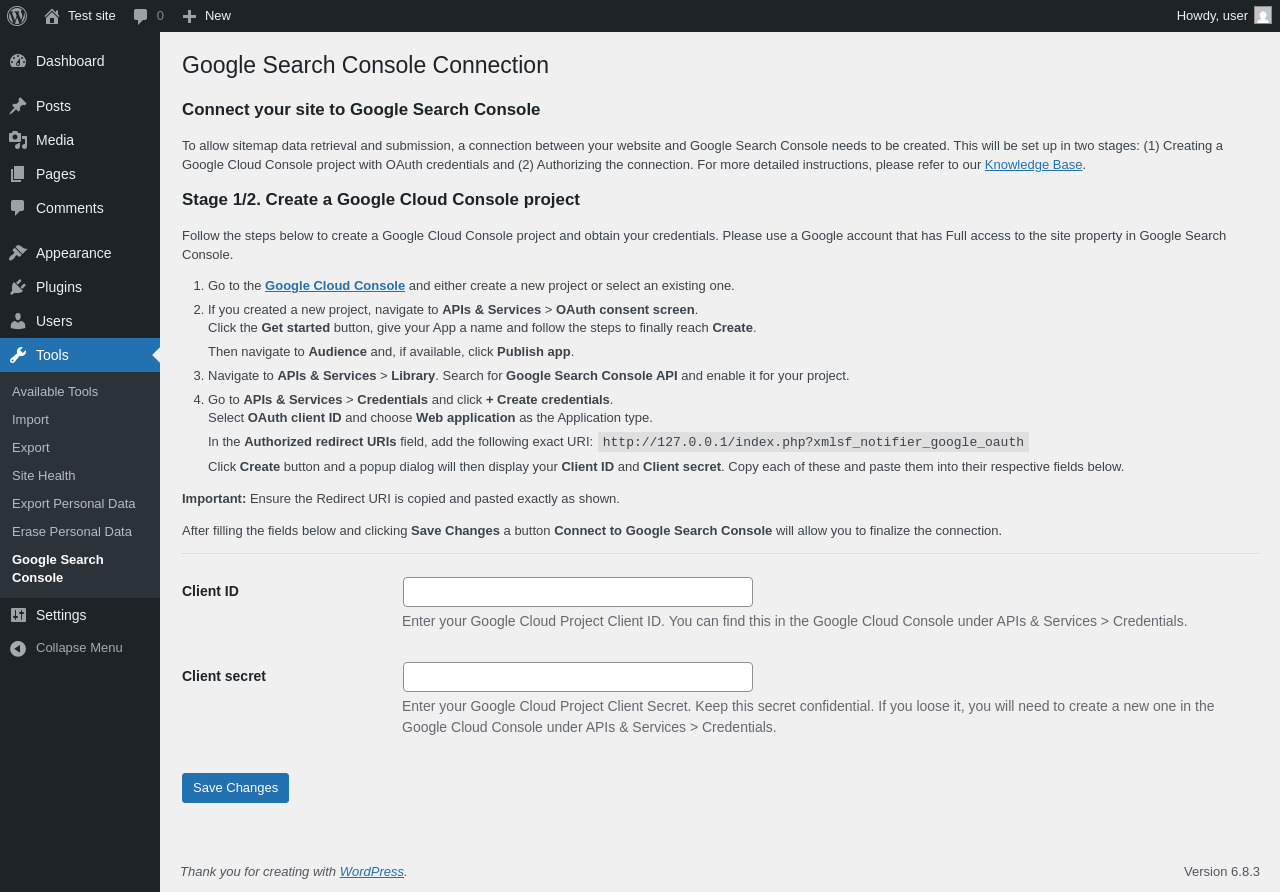Click the Settings sliders icon
The image size is (1280, 892).
pos(18,615)
